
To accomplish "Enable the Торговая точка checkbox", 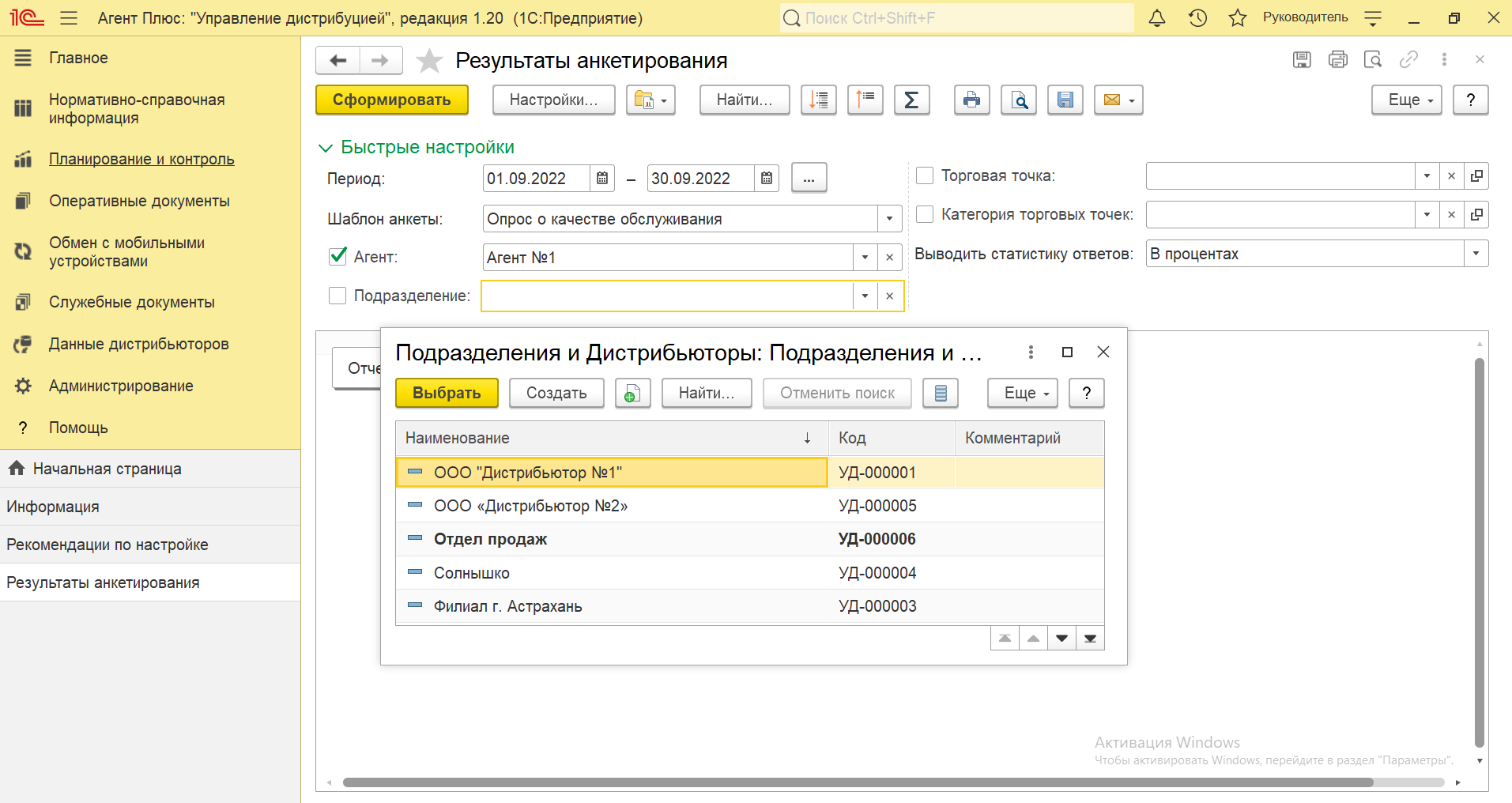I will point(925,175).
